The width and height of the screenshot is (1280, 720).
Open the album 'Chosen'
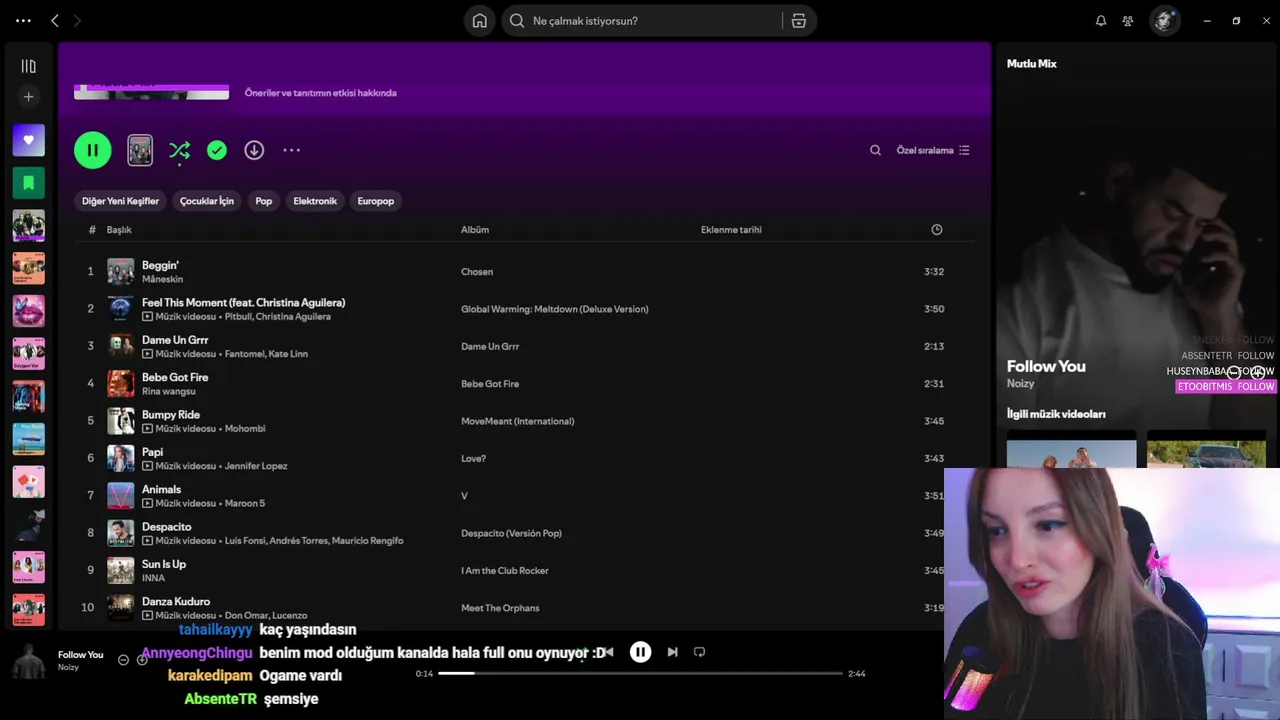[477, 272]
